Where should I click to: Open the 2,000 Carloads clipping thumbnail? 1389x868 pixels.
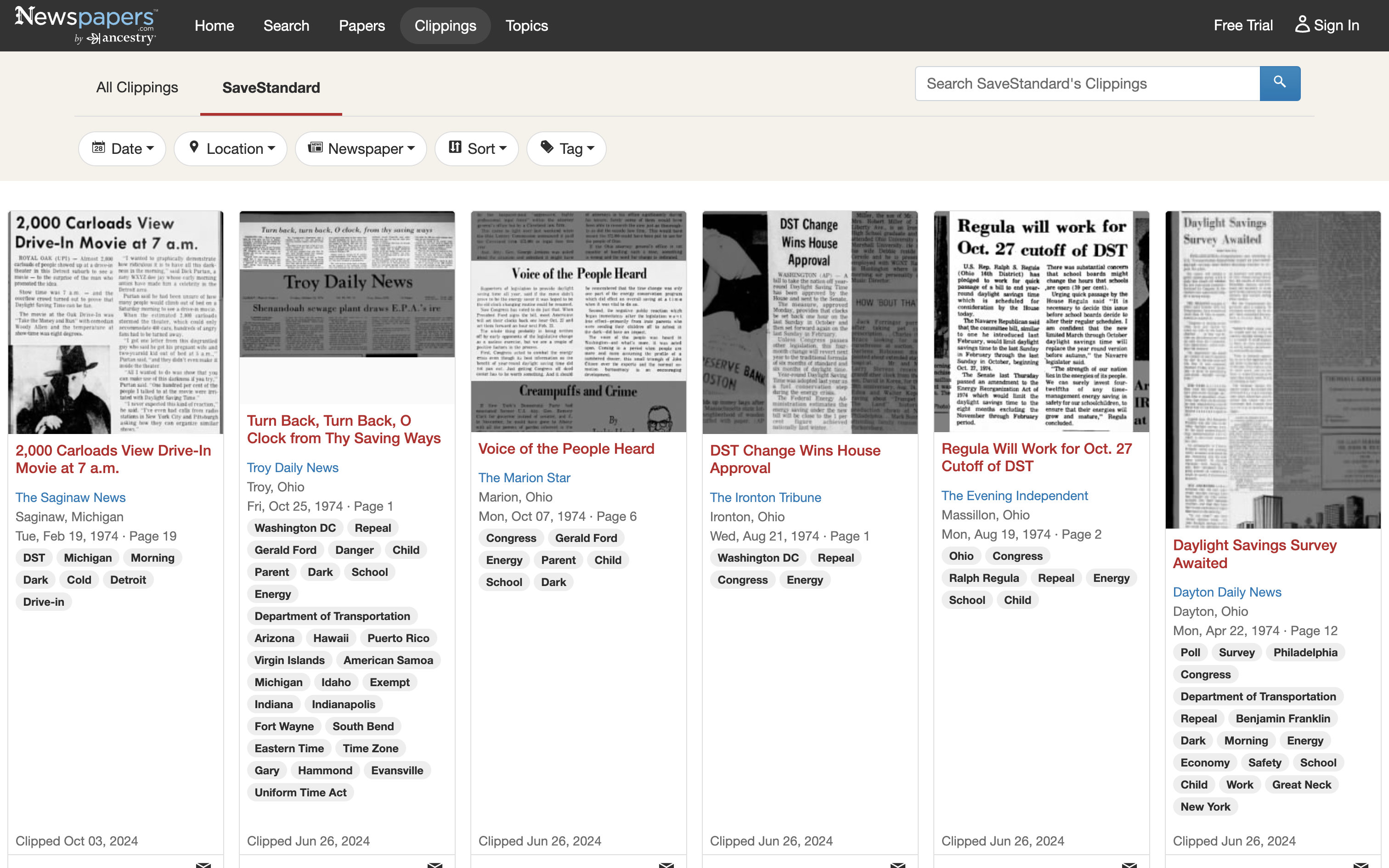[x=116, y=322]
